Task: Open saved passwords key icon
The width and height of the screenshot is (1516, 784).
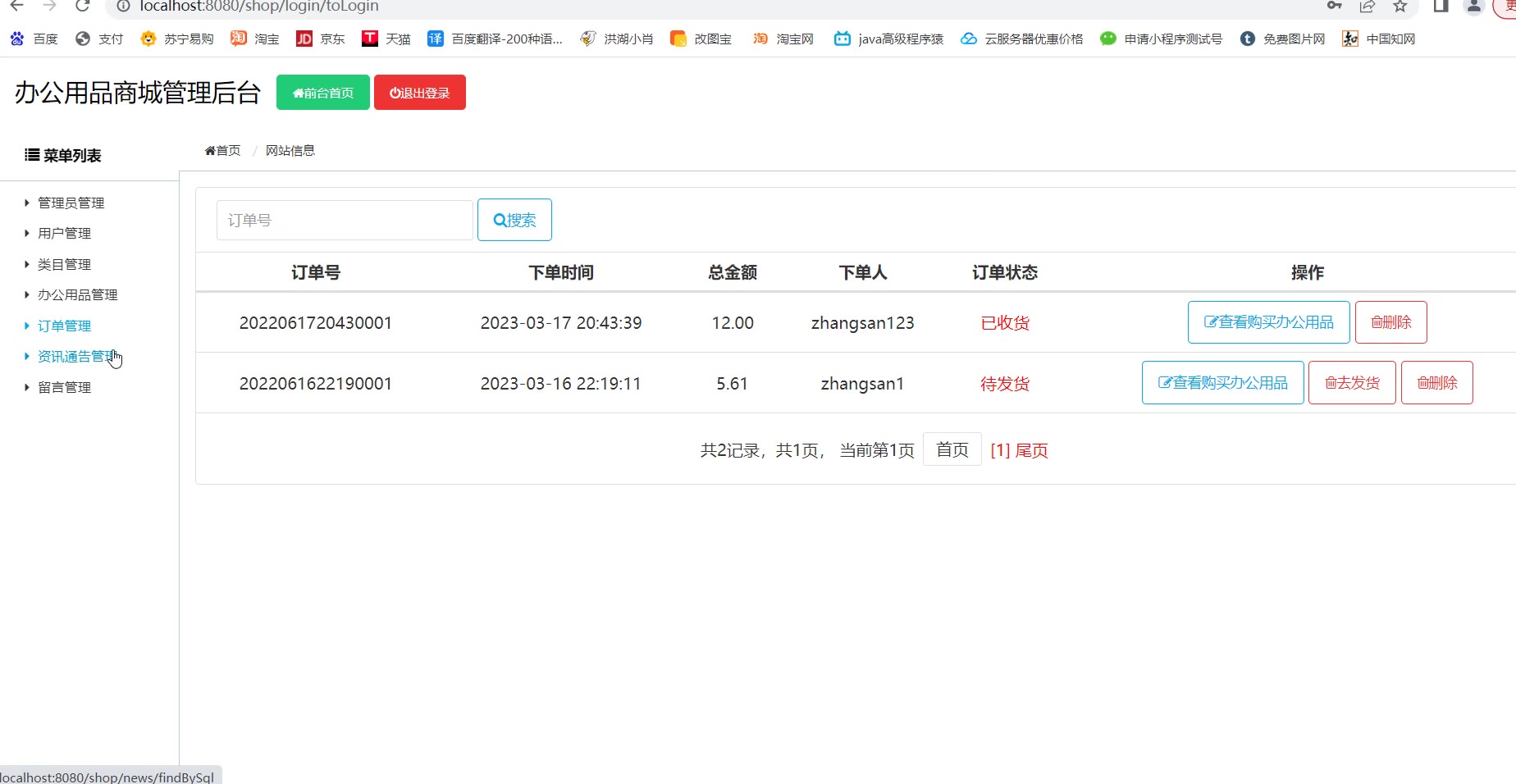Action: 1335,6
